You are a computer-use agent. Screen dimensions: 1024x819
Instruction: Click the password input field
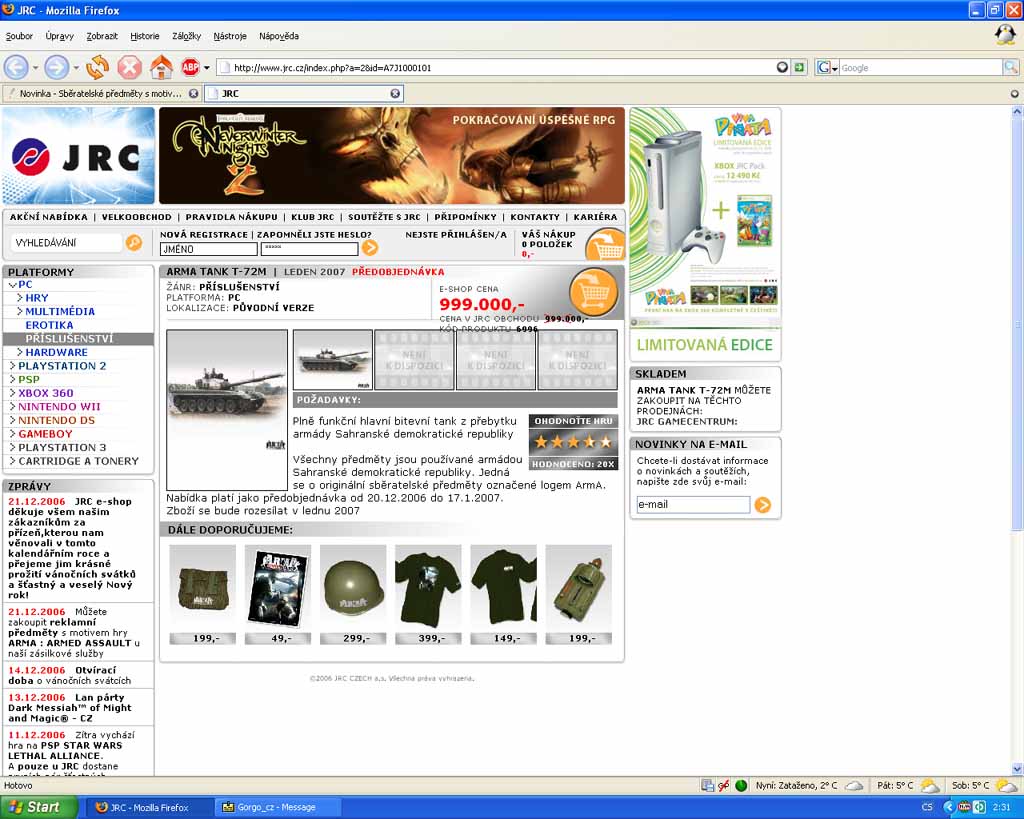310,249
